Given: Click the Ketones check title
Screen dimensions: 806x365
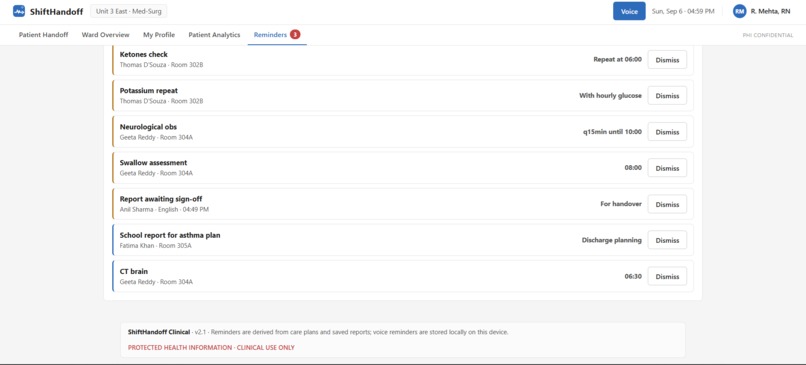Looking at the screenshot, I should pos(143,54).
